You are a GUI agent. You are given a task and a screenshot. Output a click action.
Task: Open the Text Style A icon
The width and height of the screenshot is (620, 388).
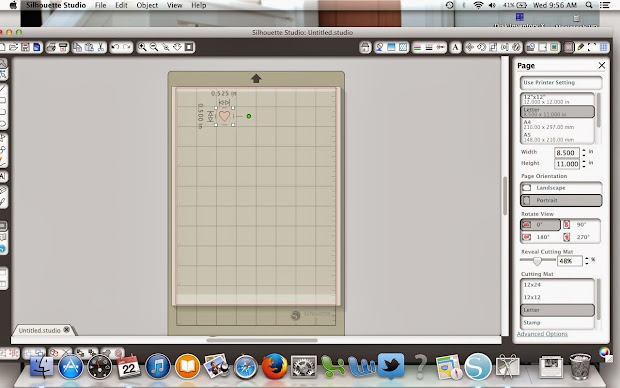click(456, 48)
